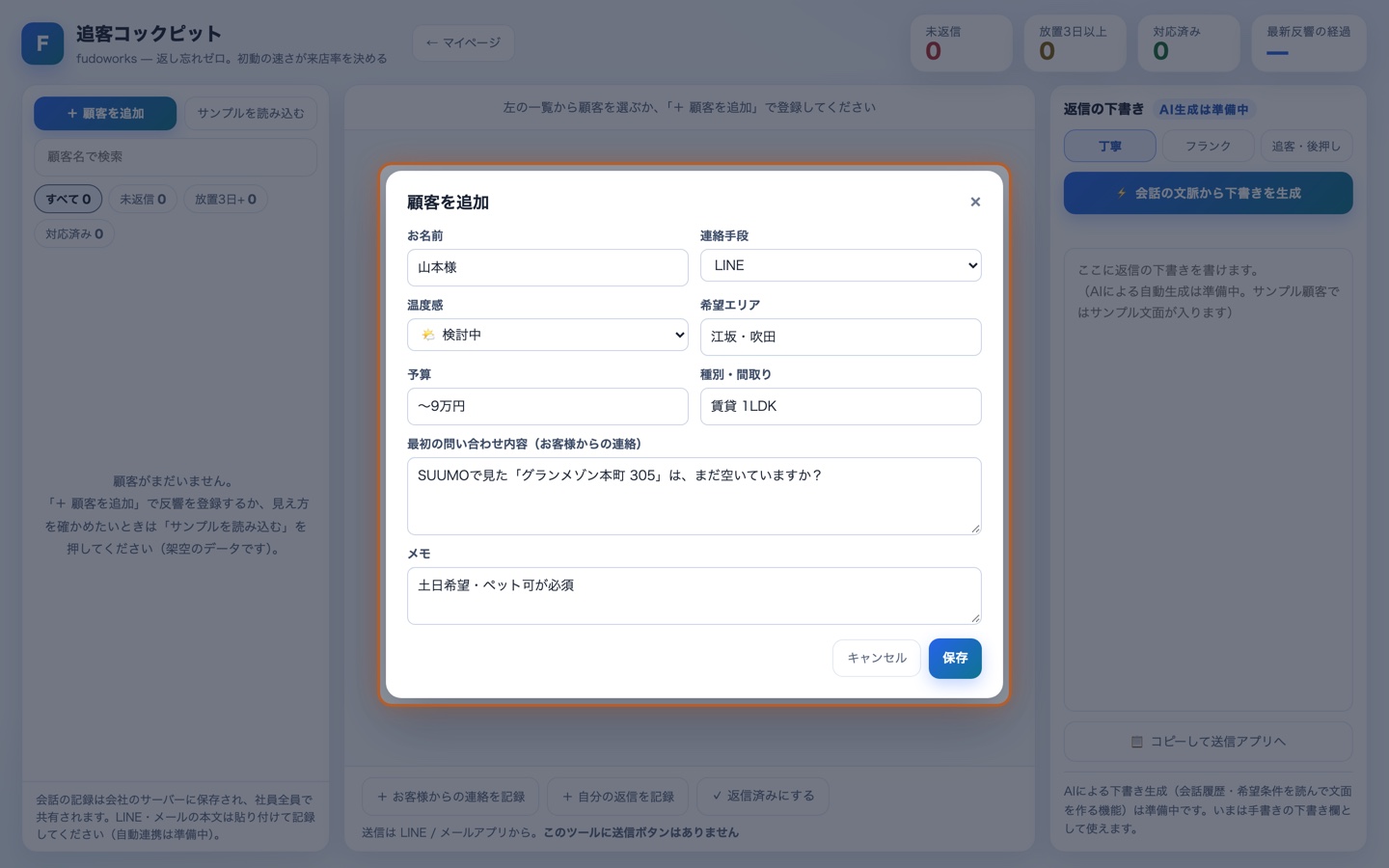
Task: Click the お名前 field containing 山本様
Action: 547,267
